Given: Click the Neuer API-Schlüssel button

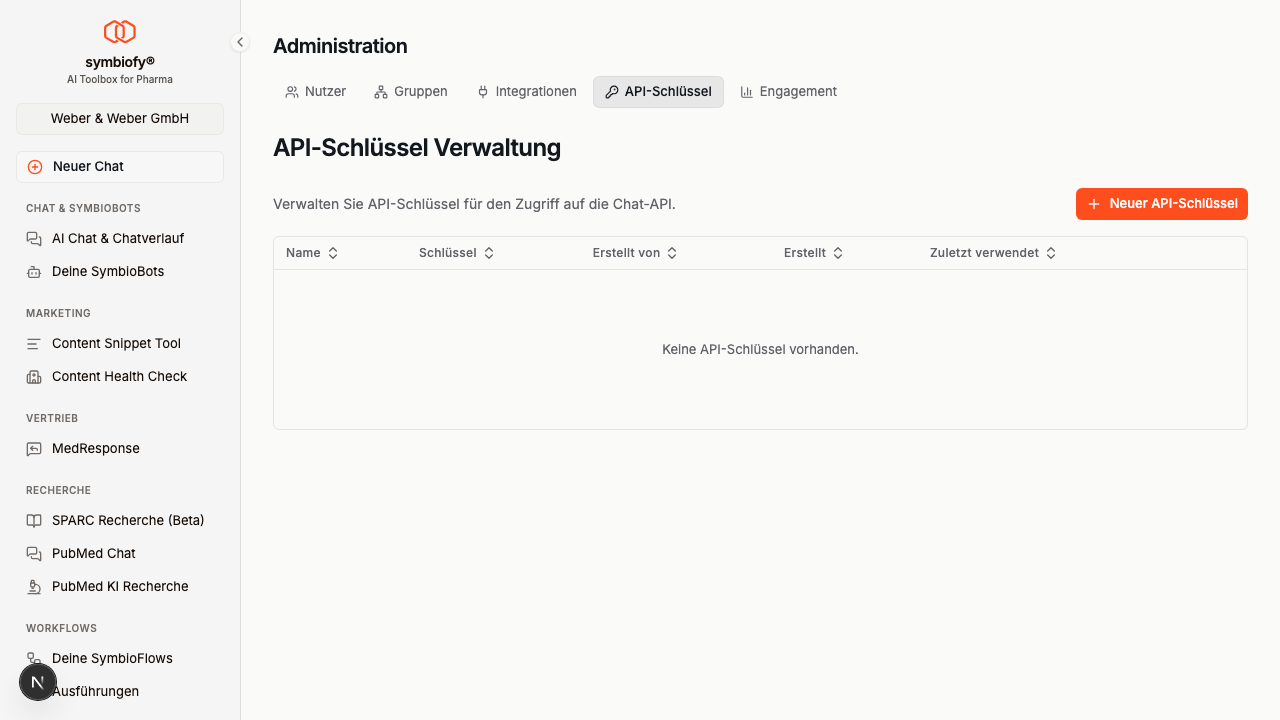Looking at the screenshot, I should coord(1161,203).
